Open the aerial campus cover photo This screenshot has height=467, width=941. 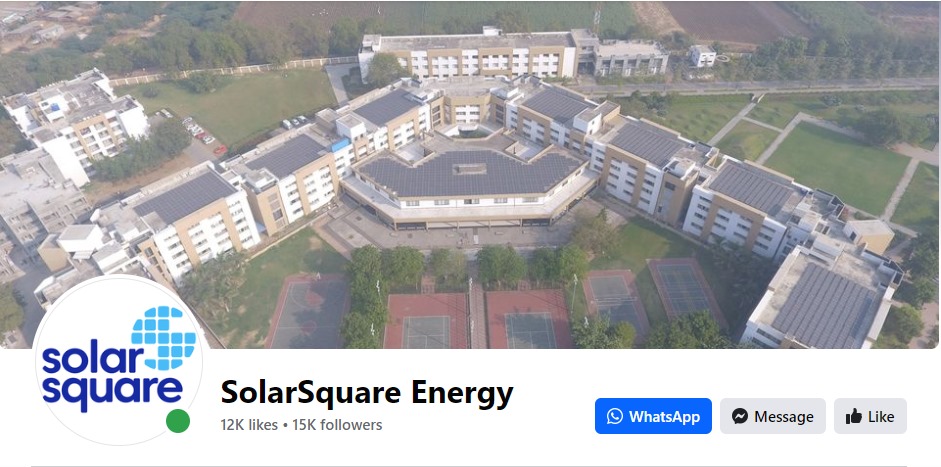(x=470, y=174)
